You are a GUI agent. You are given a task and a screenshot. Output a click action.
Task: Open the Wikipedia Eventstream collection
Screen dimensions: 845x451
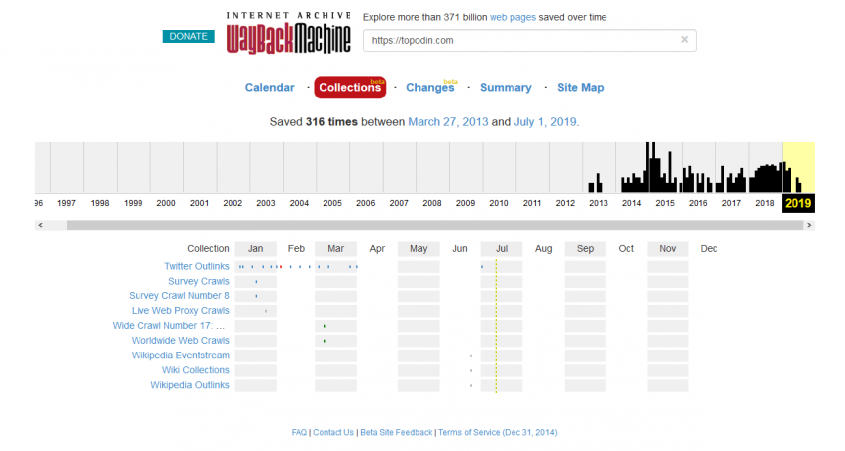tap(180, 355)
